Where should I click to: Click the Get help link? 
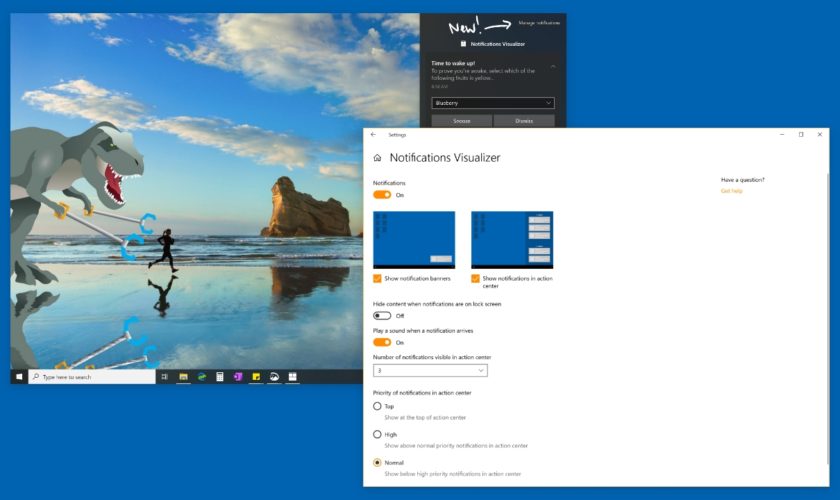point(732,190)
